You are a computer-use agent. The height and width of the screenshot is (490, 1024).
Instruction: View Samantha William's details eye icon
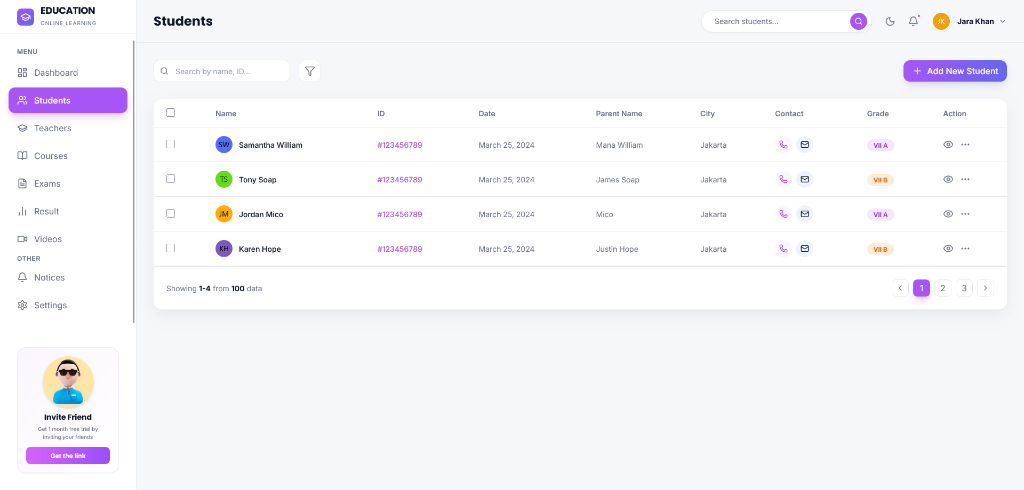(x=948, y=145)
